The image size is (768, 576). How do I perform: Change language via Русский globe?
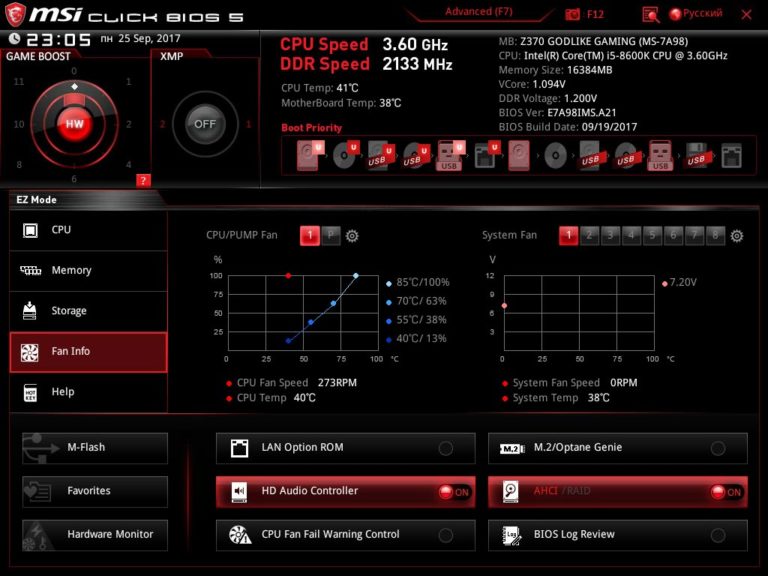click(696, 14)
